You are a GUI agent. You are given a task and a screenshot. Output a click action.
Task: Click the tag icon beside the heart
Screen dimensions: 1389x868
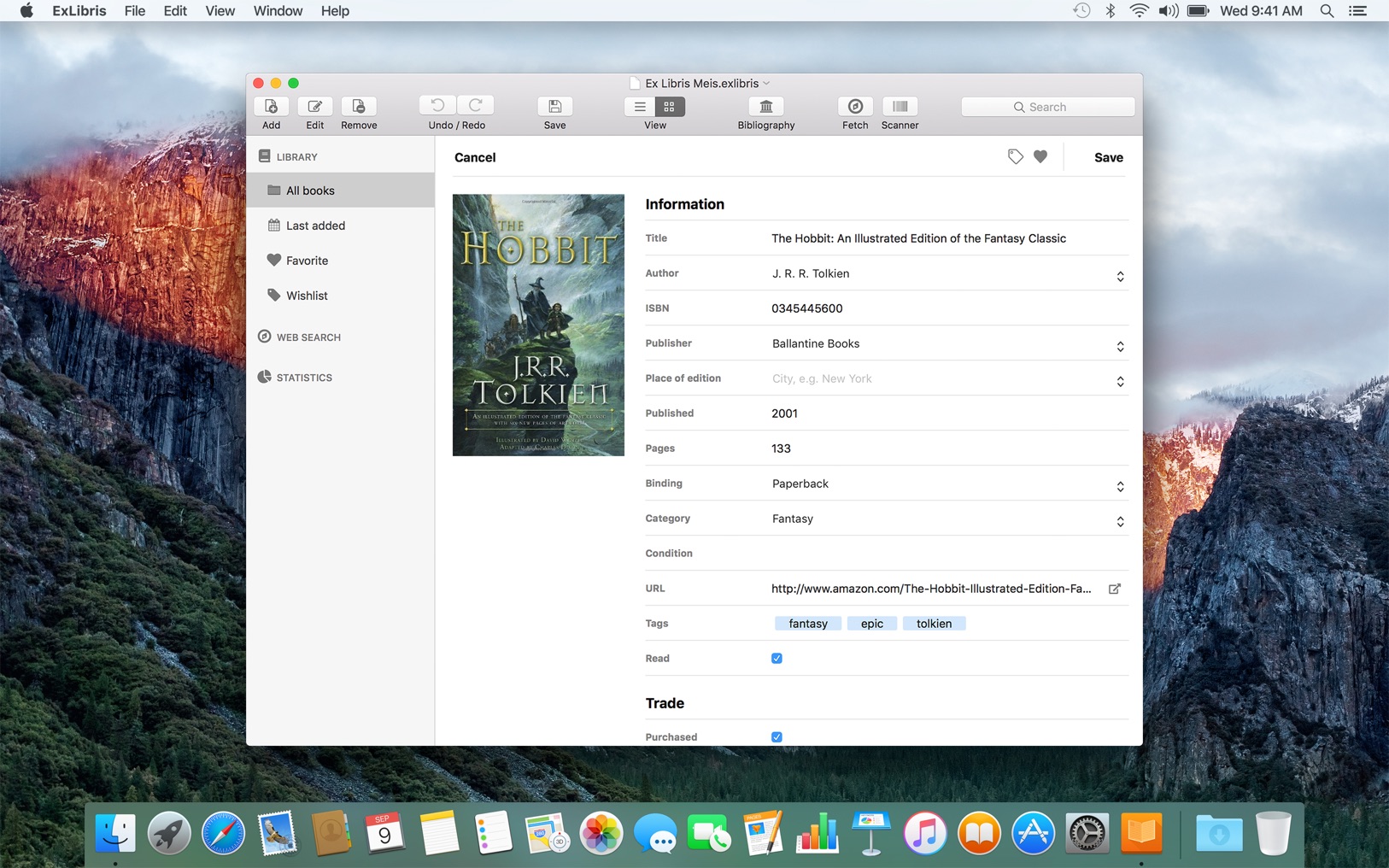(x=1015, y=157)
